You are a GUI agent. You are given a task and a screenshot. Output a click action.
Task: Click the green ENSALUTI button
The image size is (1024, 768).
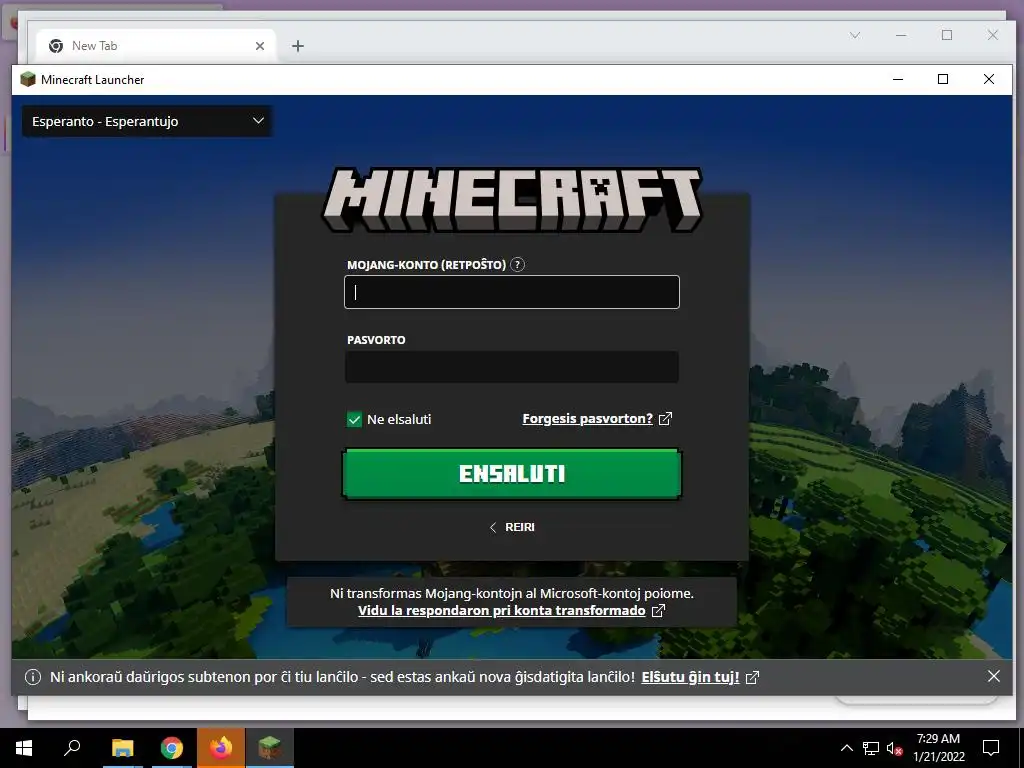click(511, 473)
